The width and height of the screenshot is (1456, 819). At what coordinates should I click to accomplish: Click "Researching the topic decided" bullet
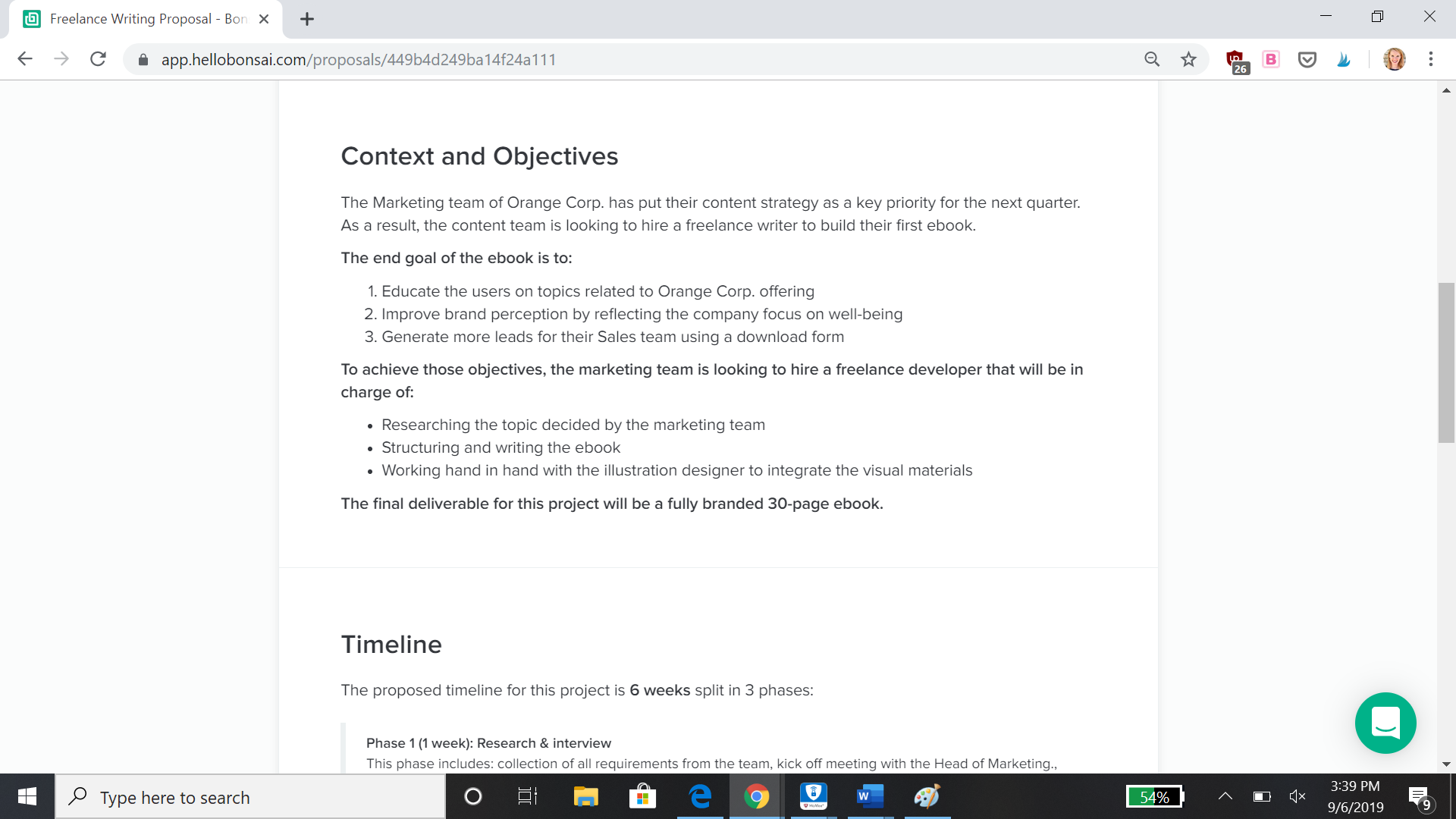(x=573, y=425)
